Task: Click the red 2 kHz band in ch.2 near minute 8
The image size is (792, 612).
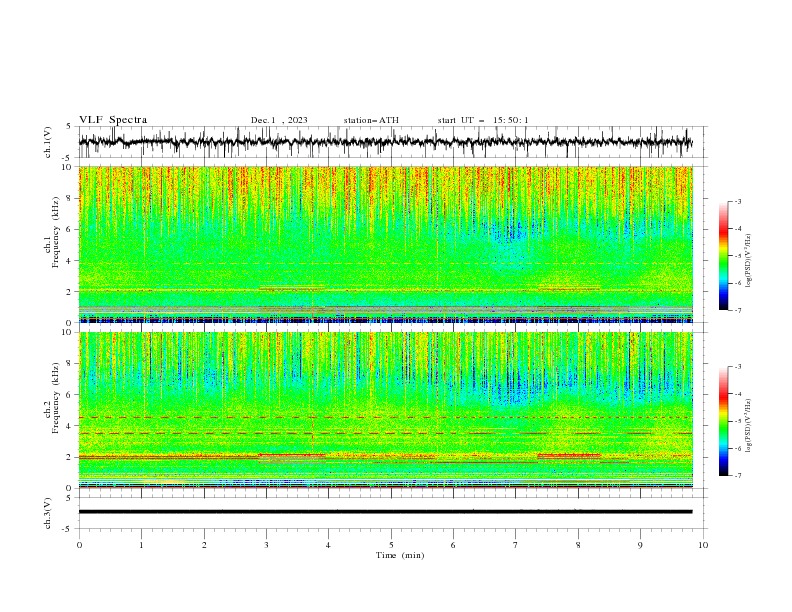Action: point(570,455)
